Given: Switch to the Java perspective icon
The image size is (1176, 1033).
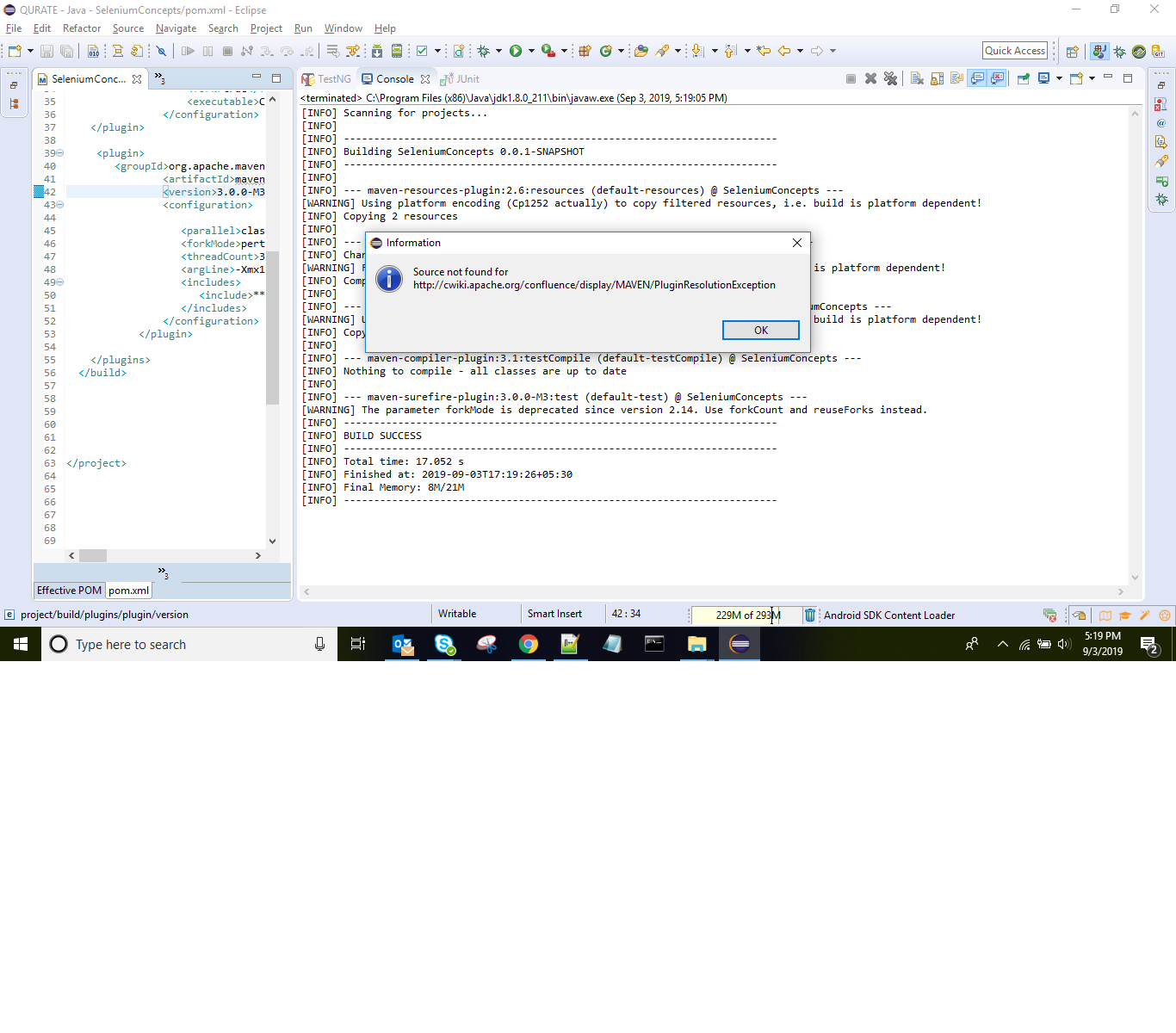Looking at the screenshot, I should pyautogui.click(x=1099, y=52).
